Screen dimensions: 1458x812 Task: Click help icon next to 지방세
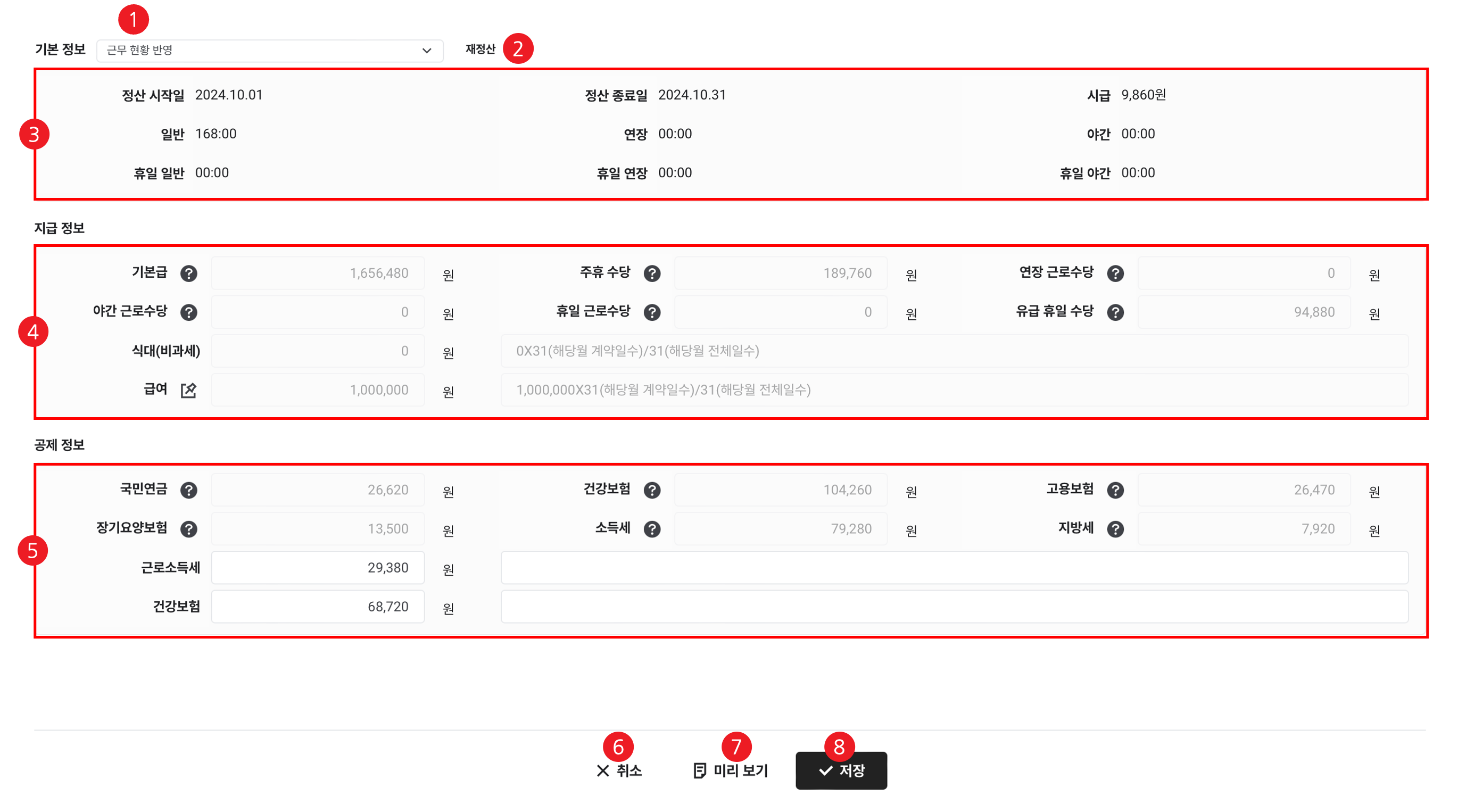pyautogui.click(x=1115, y=529)
